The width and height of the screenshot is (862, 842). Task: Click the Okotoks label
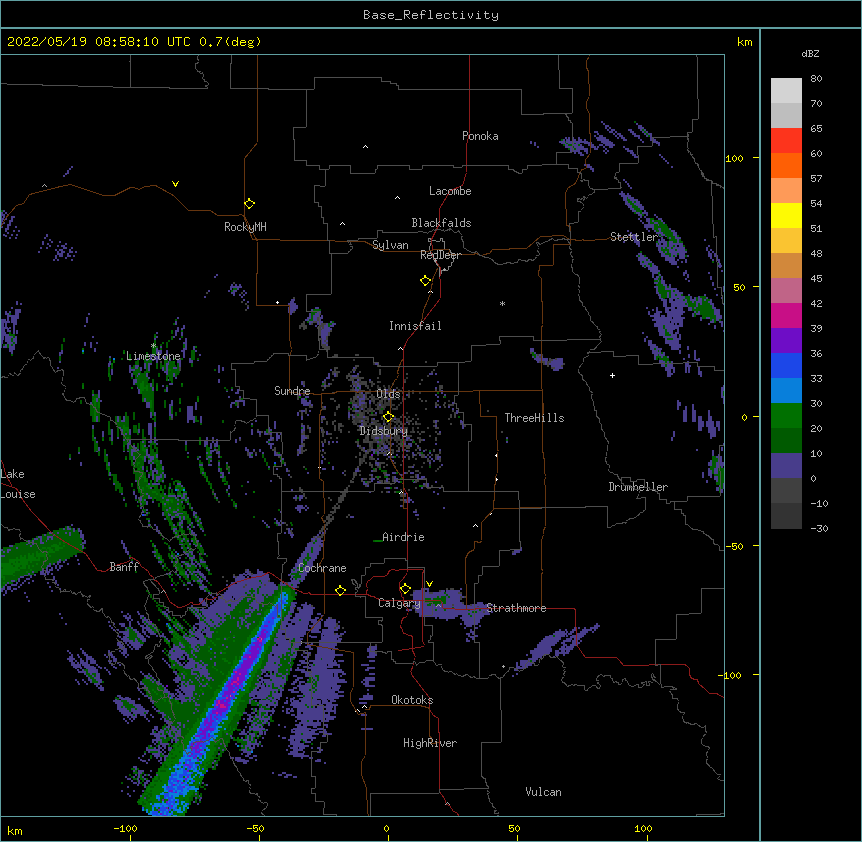tap(412, 700)
